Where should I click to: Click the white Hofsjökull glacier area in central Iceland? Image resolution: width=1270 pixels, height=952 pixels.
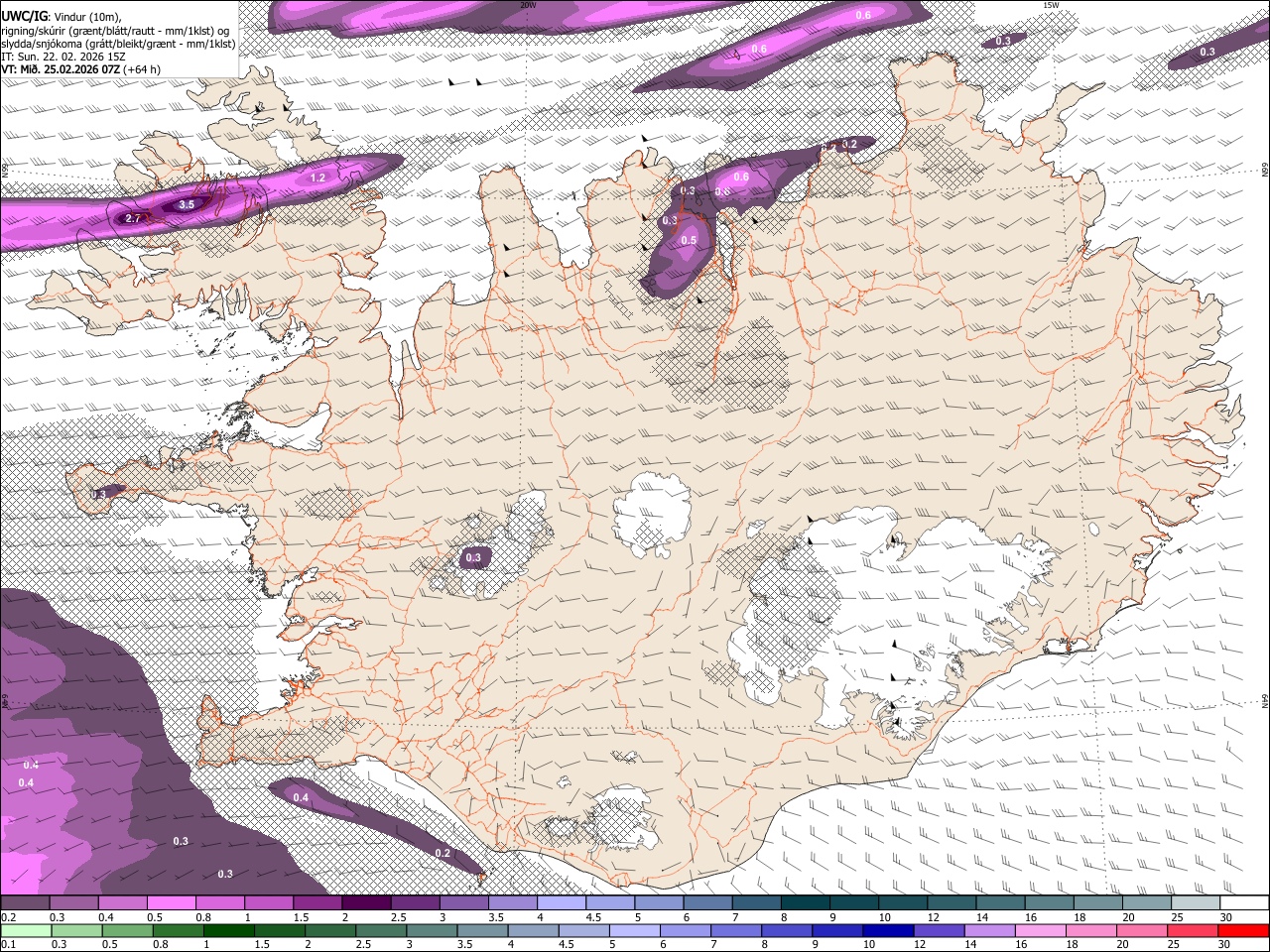click(652, 514)
